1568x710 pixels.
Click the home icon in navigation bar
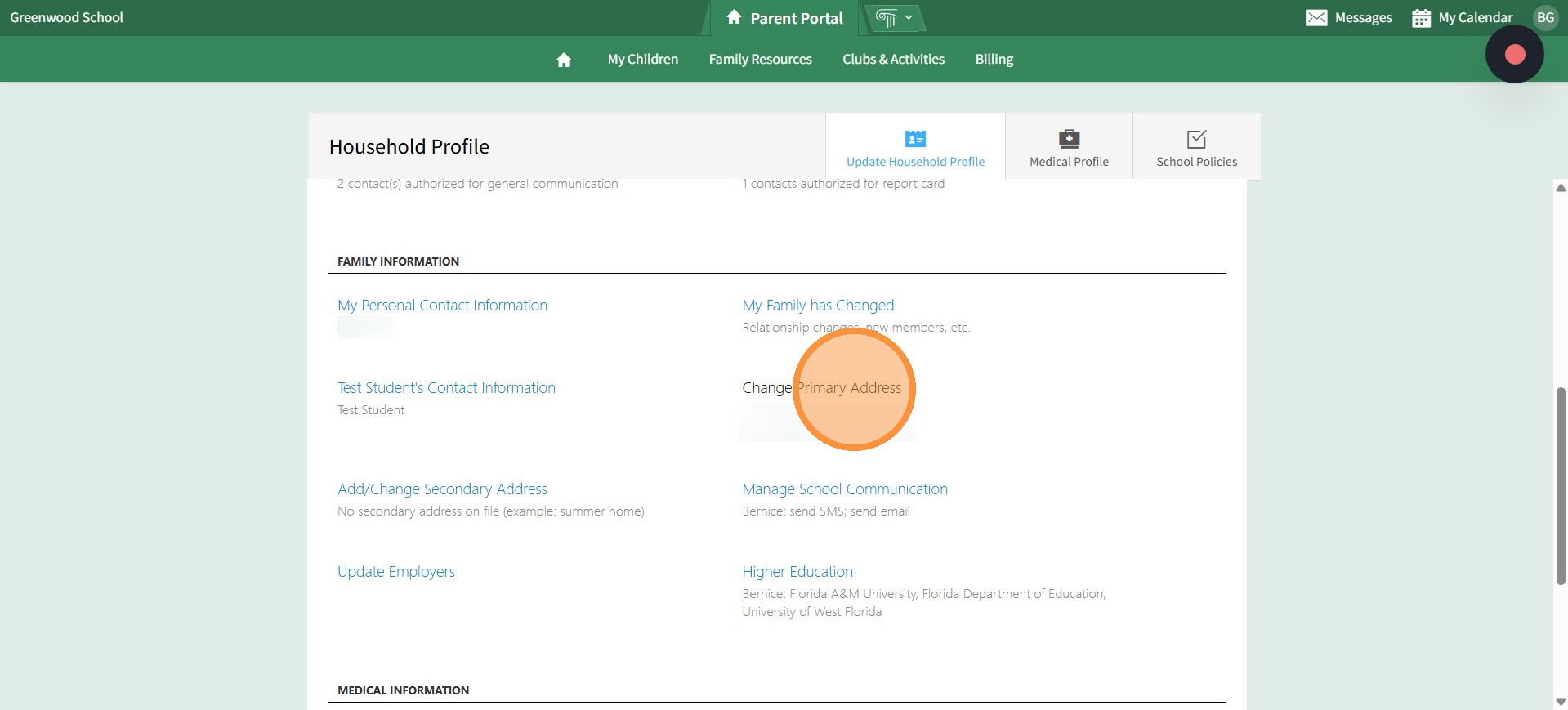(x=563, y=60)
